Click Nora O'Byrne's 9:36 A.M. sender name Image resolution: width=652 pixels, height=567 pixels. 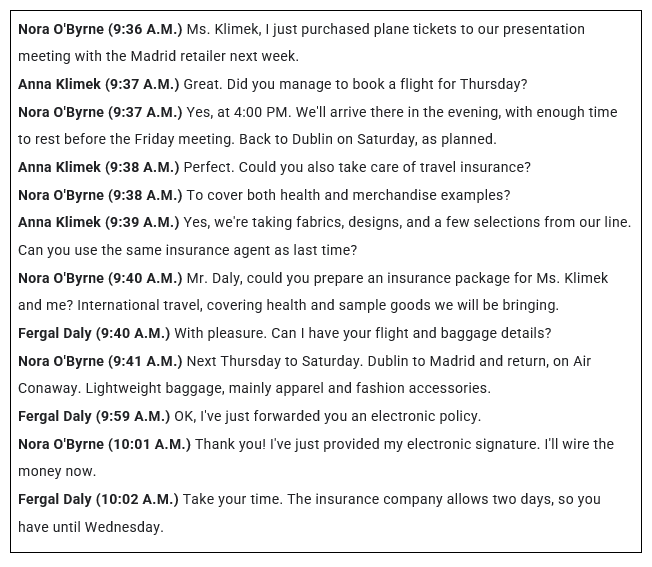pos(100,29)
